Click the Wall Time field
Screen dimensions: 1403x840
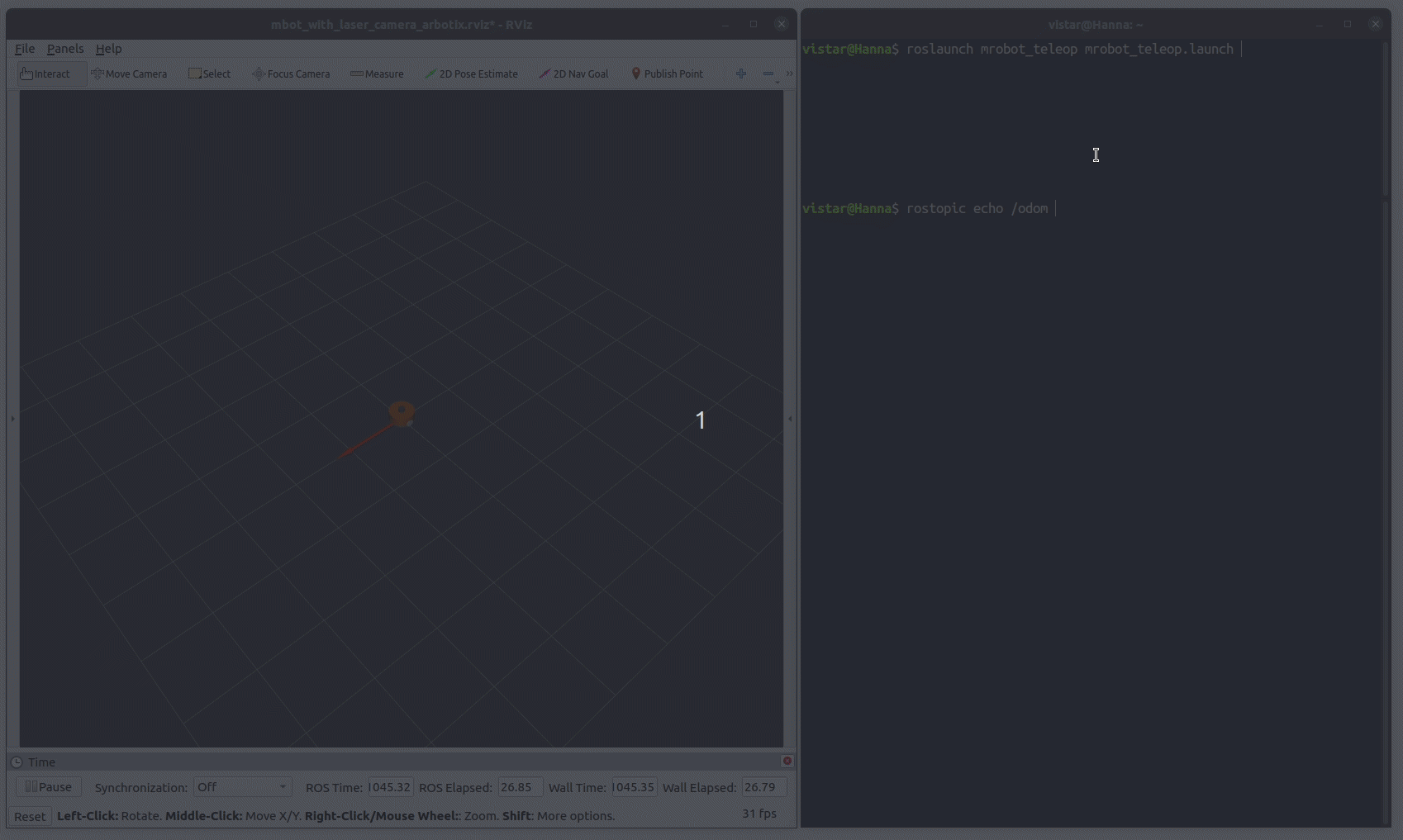634,787
